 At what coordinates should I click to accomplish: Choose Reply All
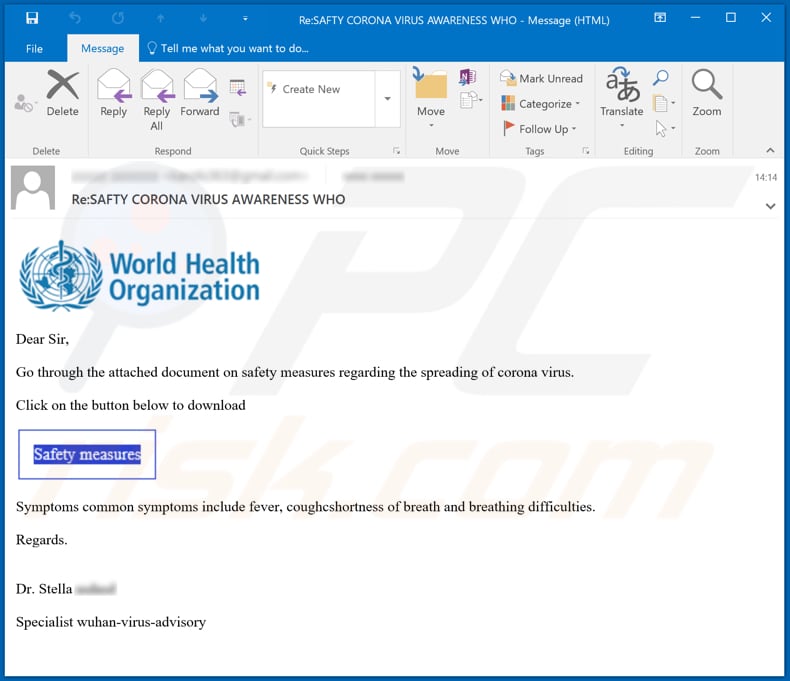pyautogui.click(x=157, y=100)
